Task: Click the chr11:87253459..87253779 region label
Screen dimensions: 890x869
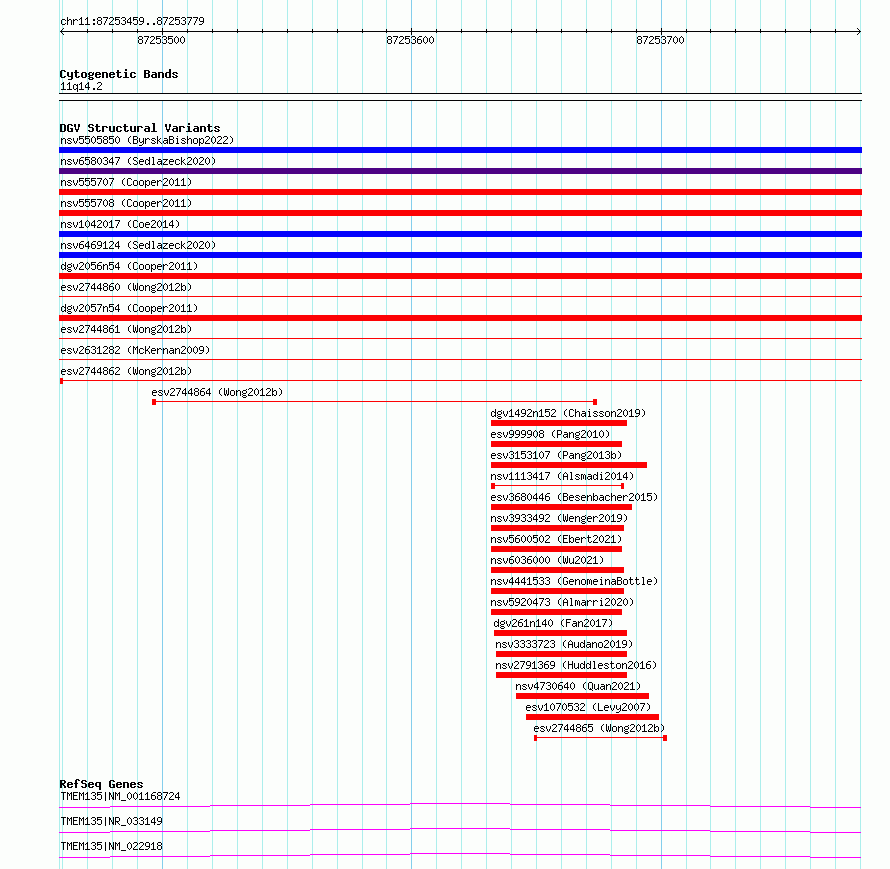Action: [132, 22]
